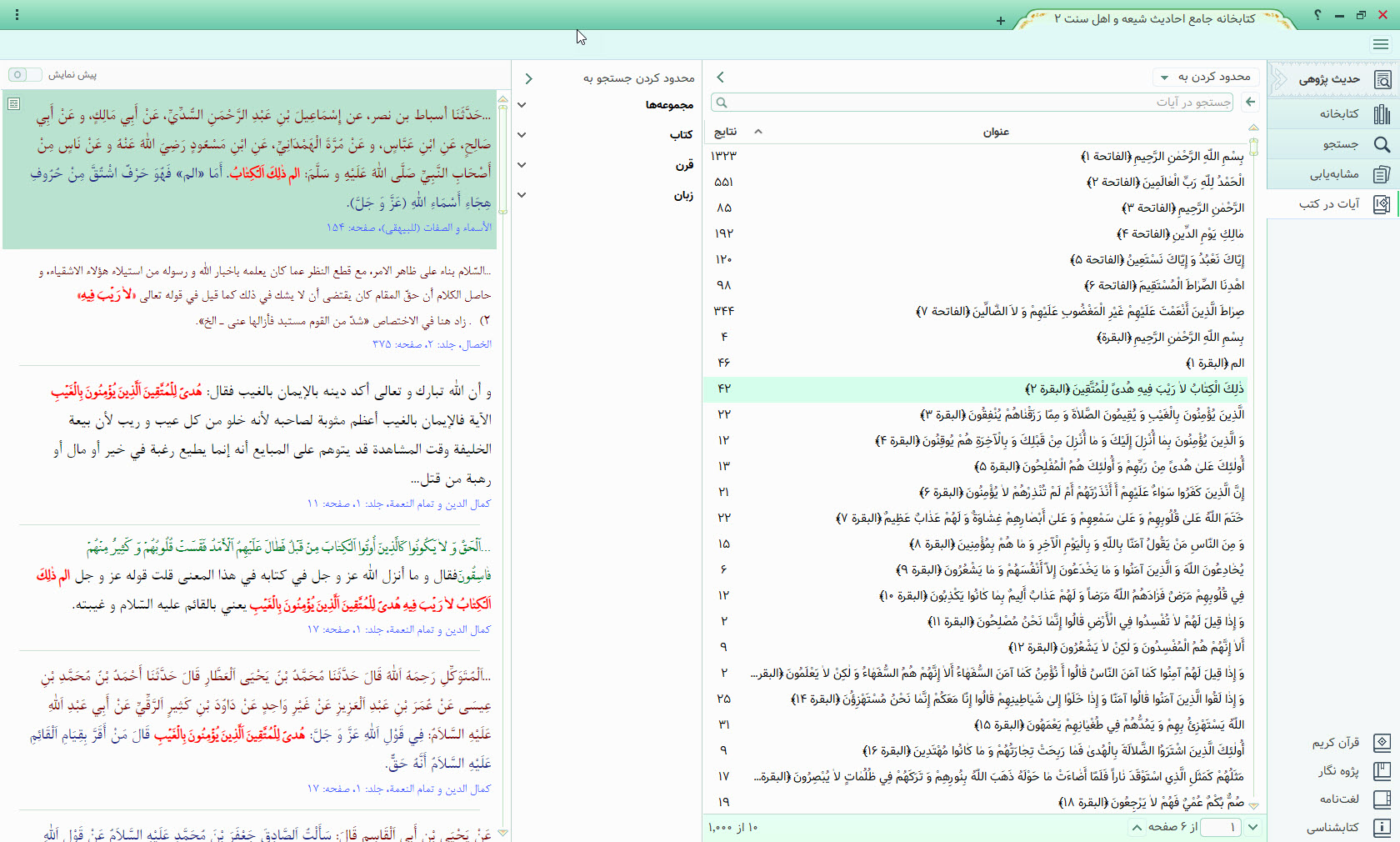The width and height of the screenshot is (1400, 842).
Task: Open the کتابخانه (Library) sidebar icon
Action: click(1382, 114)
